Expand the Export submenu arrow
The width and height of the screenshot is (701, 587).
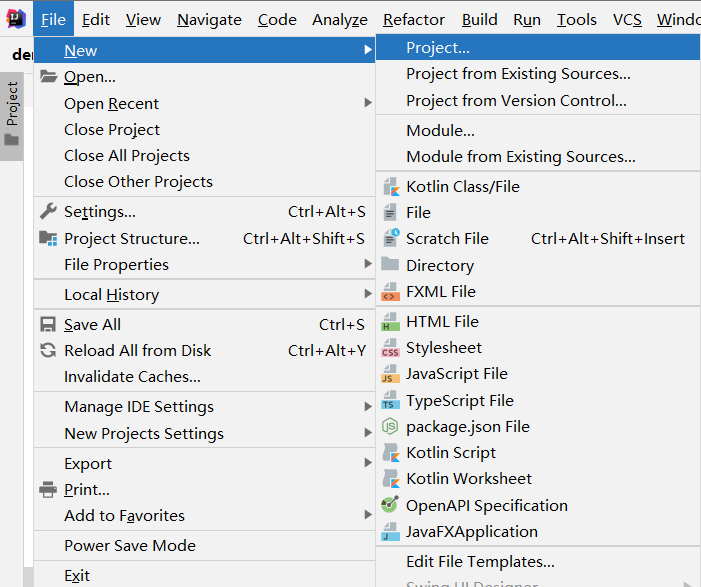[x=367, y=463]
